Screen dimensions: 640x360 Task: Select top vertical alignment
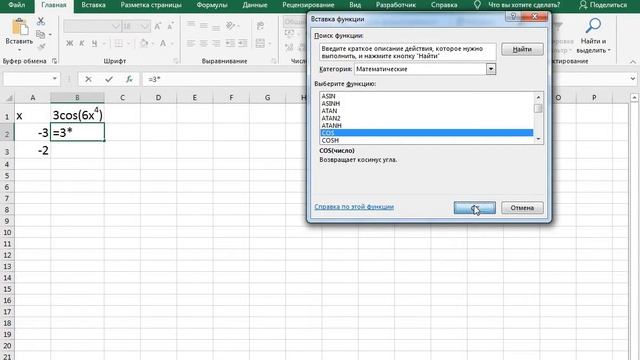click(191, 25)
